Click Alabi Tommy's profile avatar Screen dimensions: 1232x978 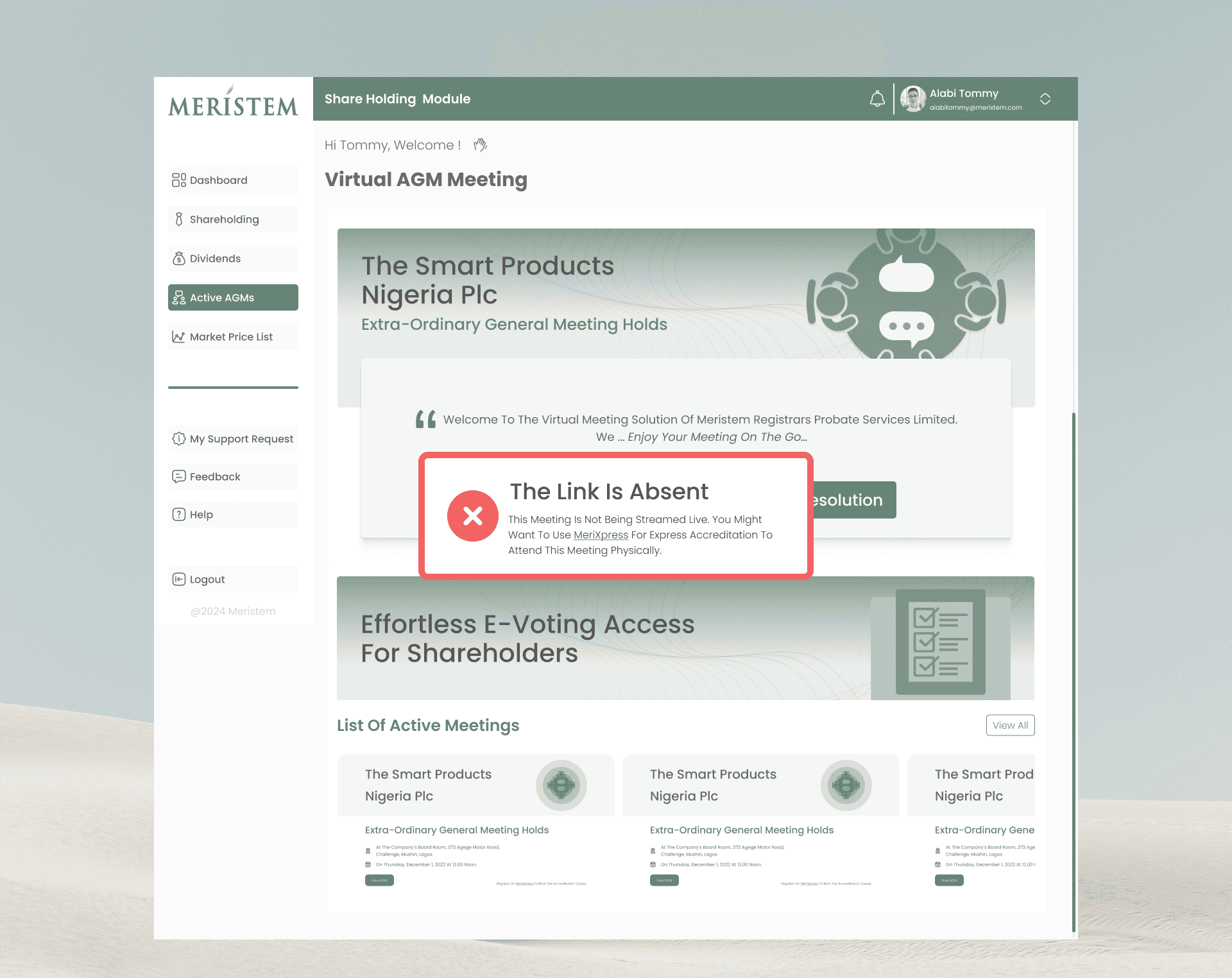click(912, 99)
